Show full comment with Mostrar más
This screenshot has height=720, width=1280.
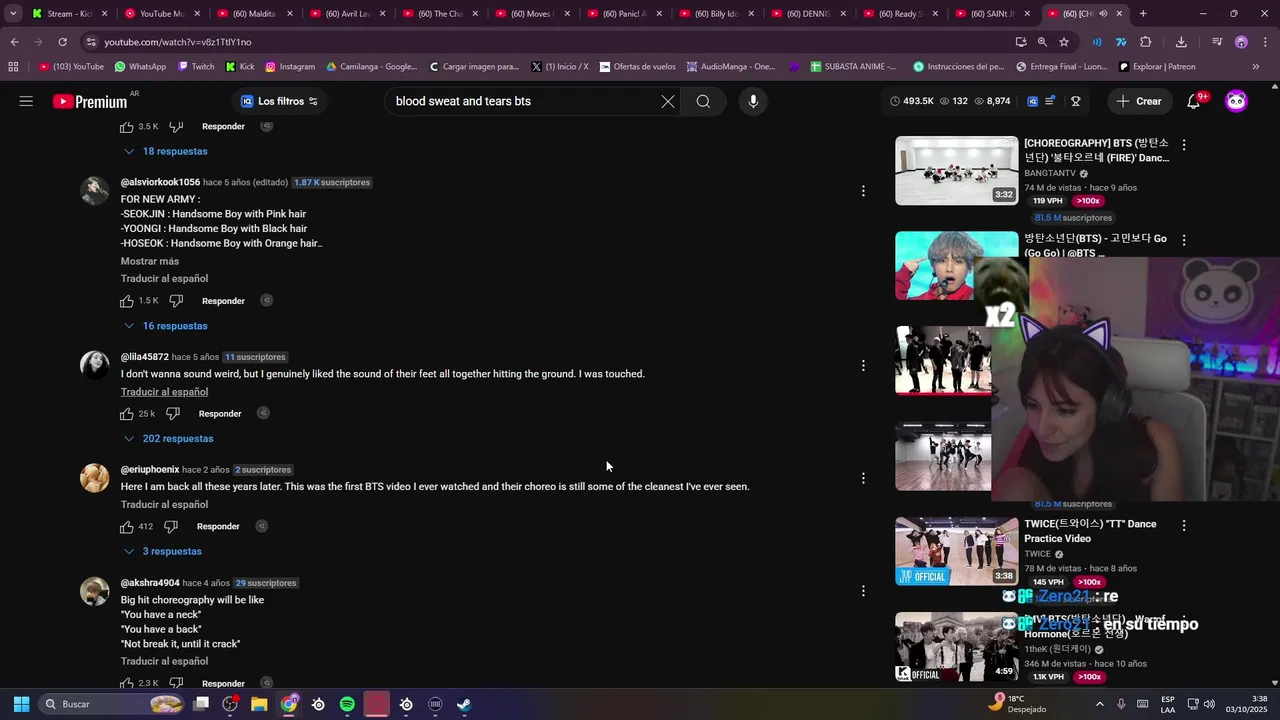pyautogui.click(x=150, y=261)
